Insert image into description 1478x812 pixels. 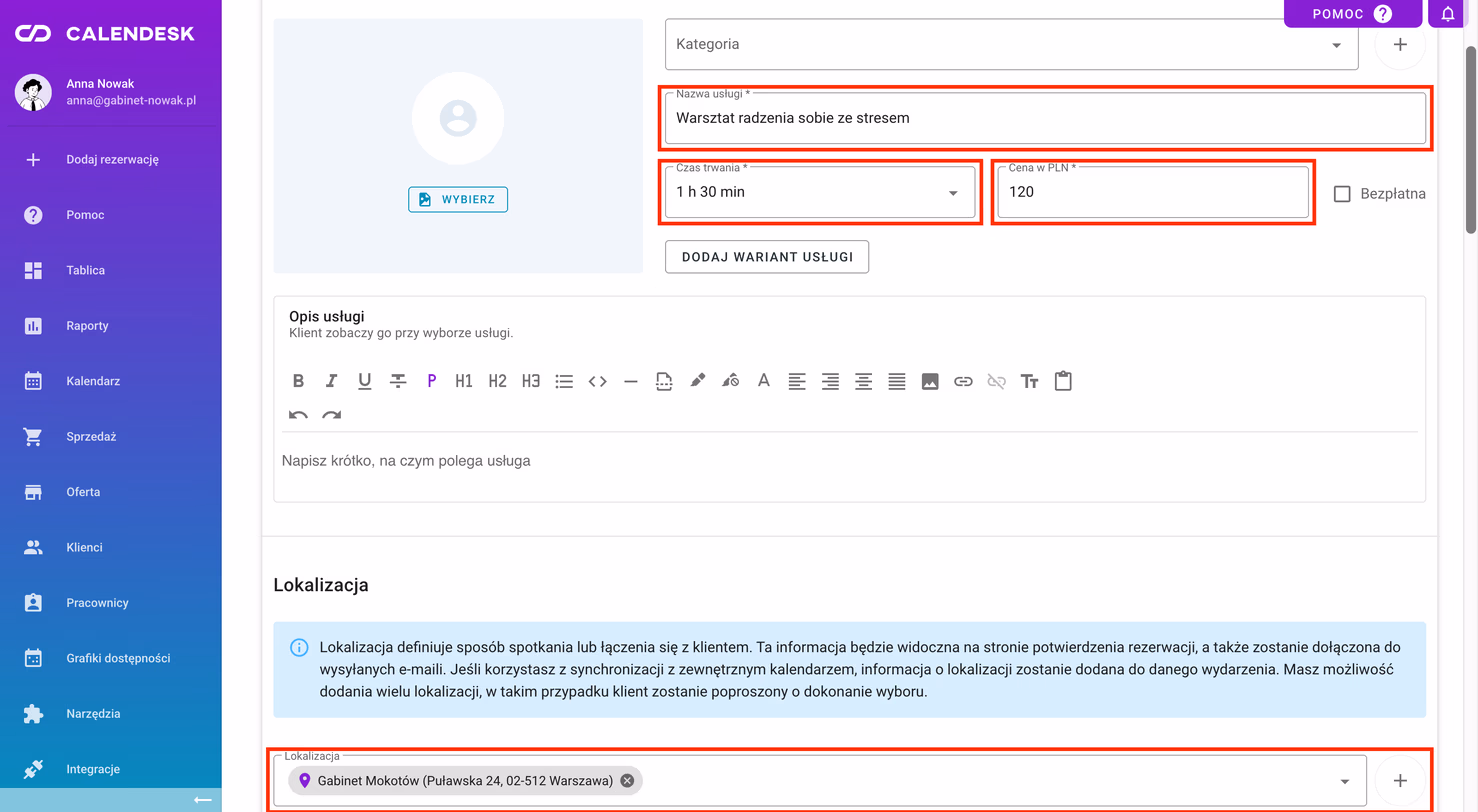click(930, 381)
